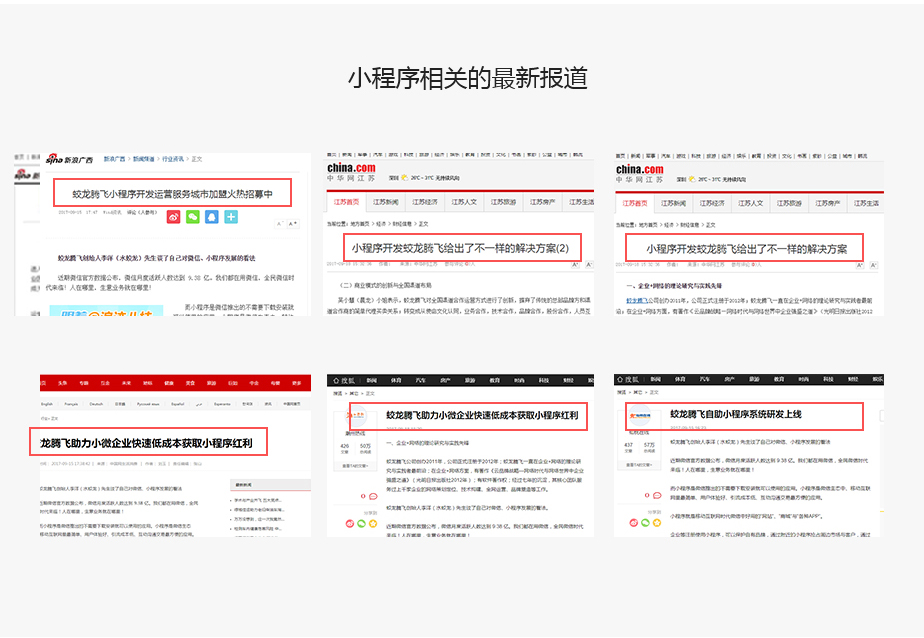Click the 小程序相关的最新报道 section heading
The height and width of the screenshot is (638, 924).
pos(462,78)
